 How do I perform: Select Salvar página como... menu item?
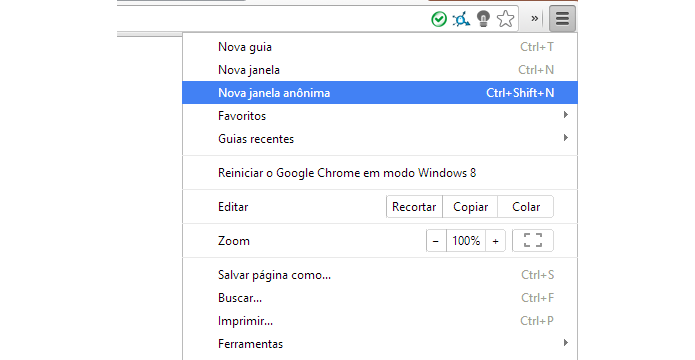(380, 275)
